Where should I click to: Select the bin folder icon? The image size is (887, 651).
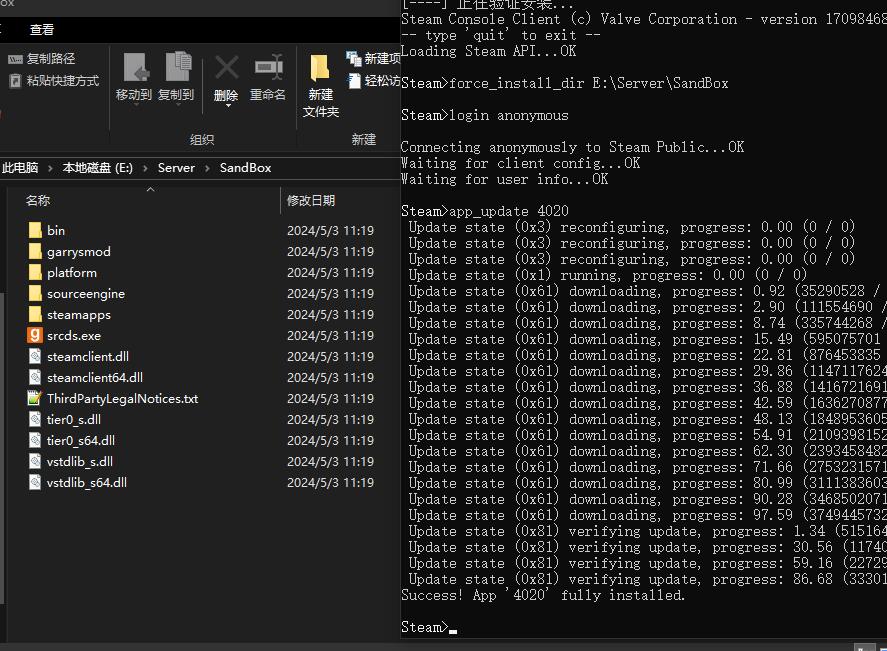[x=35, y=230]
